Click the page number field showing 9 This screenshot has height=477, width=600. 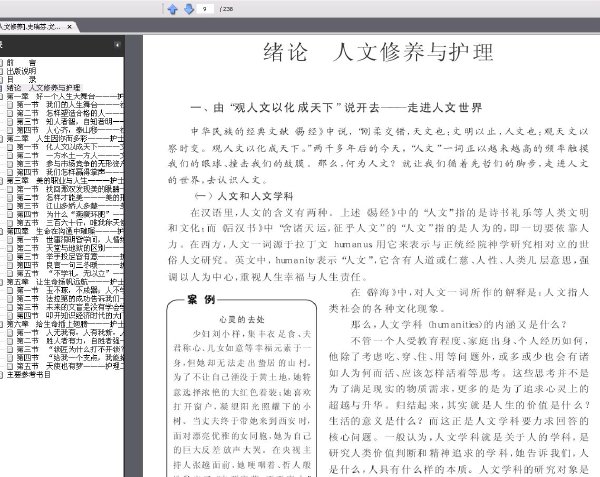pos(205,9)
